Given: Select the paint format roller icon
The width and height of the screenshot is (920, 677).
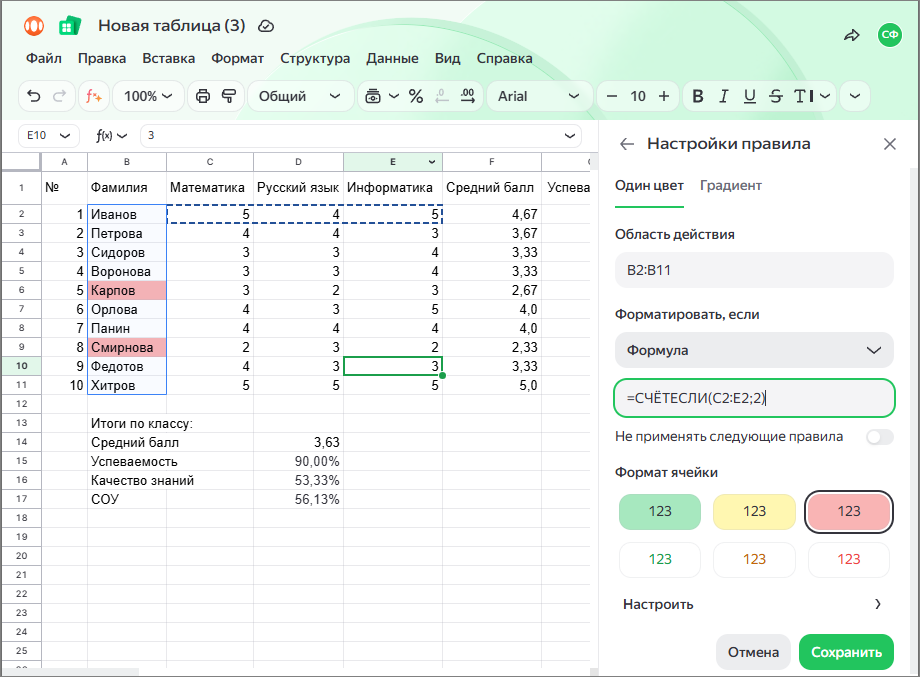Looking at the screenshot, I should point(229,96).
